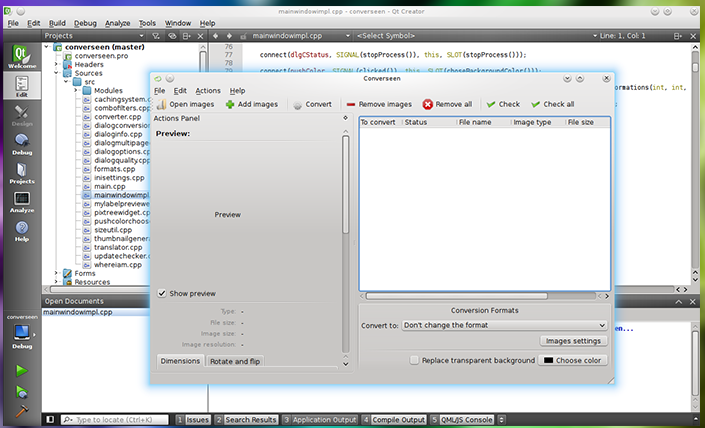Open the Application Output pane
The width and height of the screenshot is (705, 428).
pyautogui.click(x=320, y=419)
